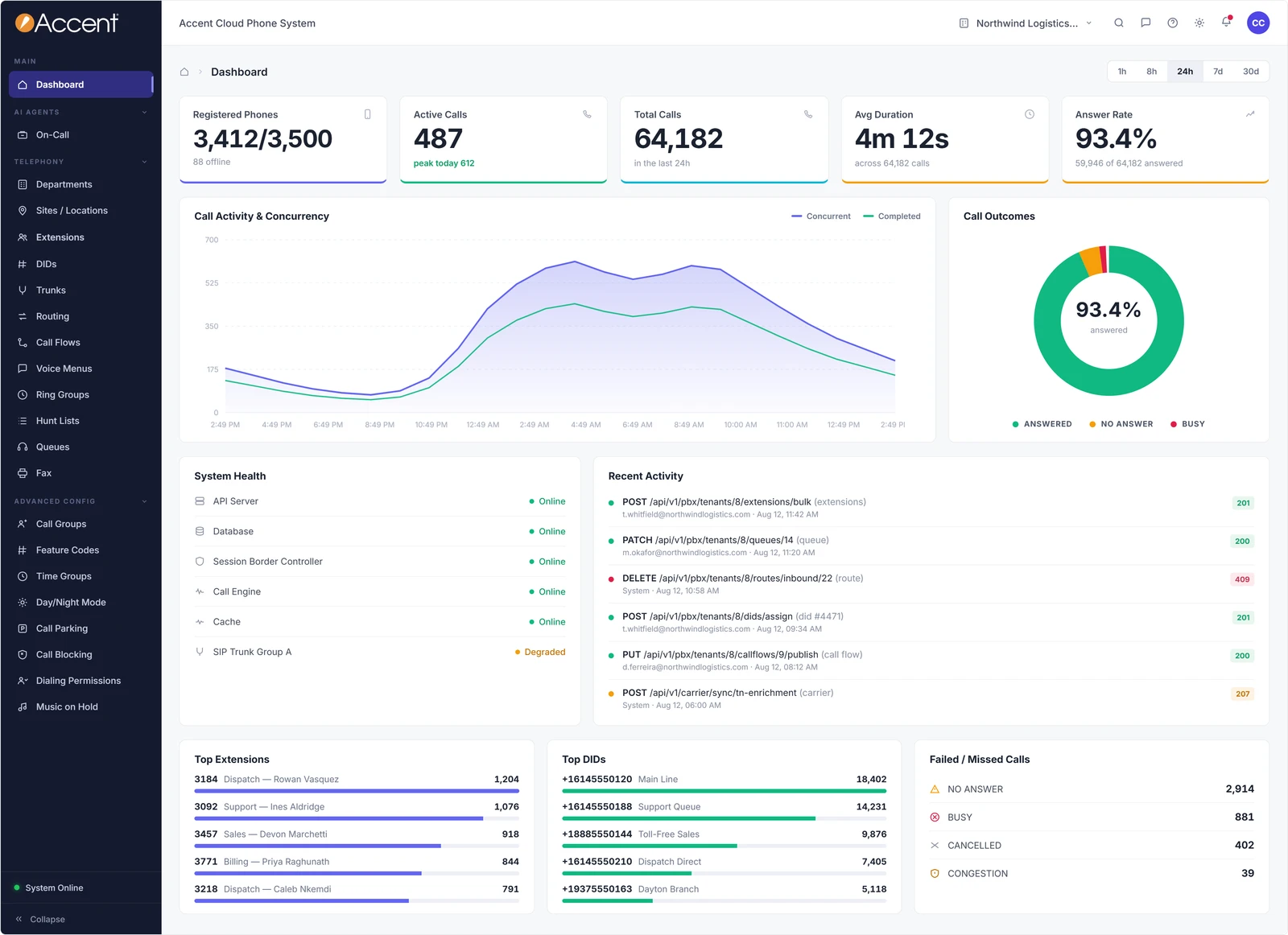Open Sites / Locations

[80, 211]
